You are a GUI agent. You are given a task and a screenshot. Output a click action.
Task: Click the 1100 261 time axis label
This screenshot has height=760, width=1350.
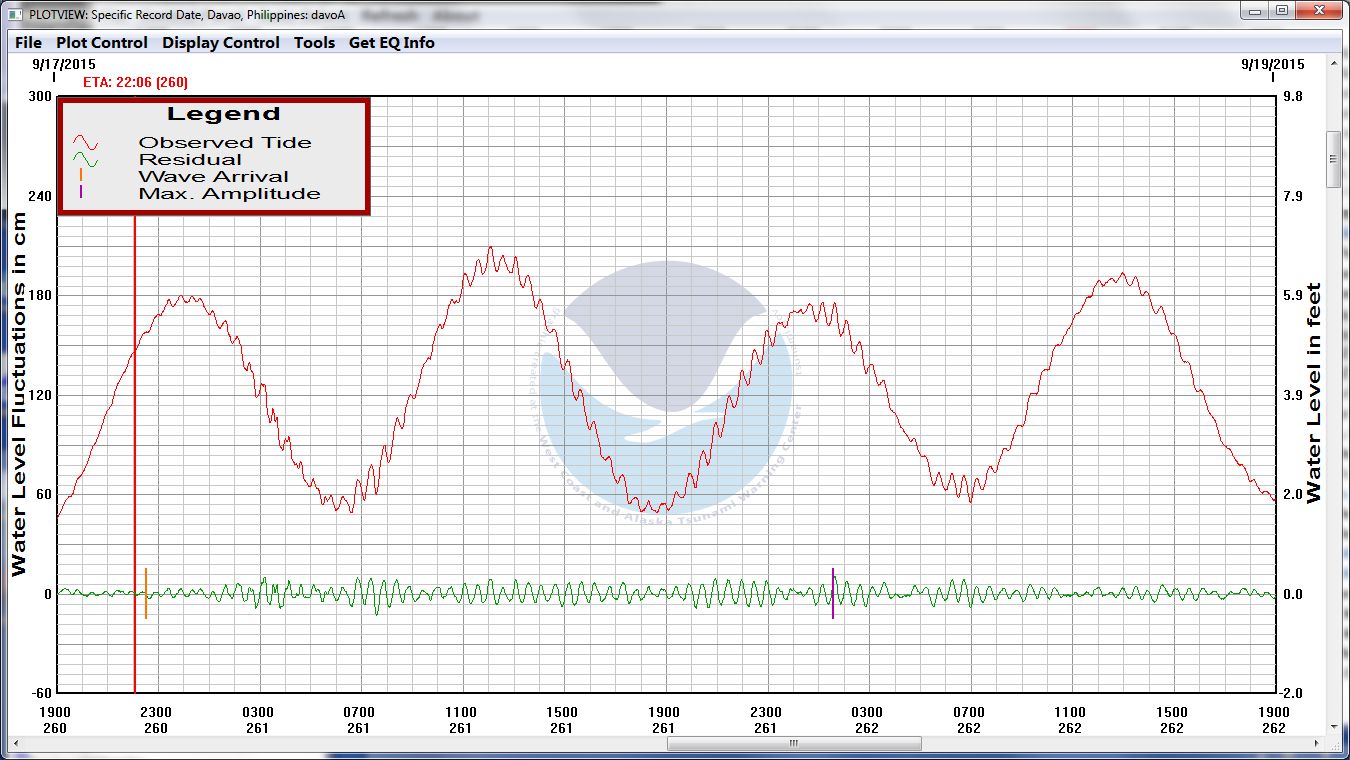(x=461, y=720)
